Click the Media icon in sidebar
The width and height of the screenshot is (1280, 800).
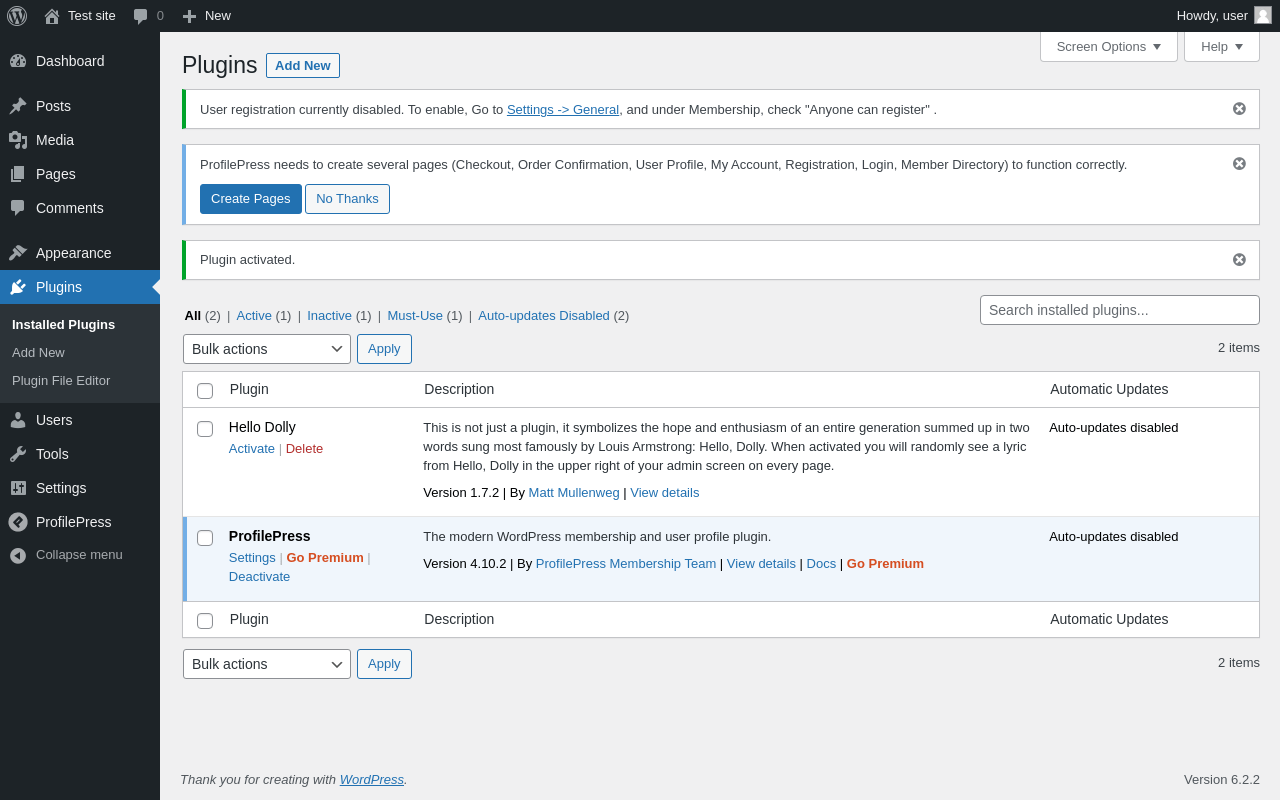coord(18,140)
